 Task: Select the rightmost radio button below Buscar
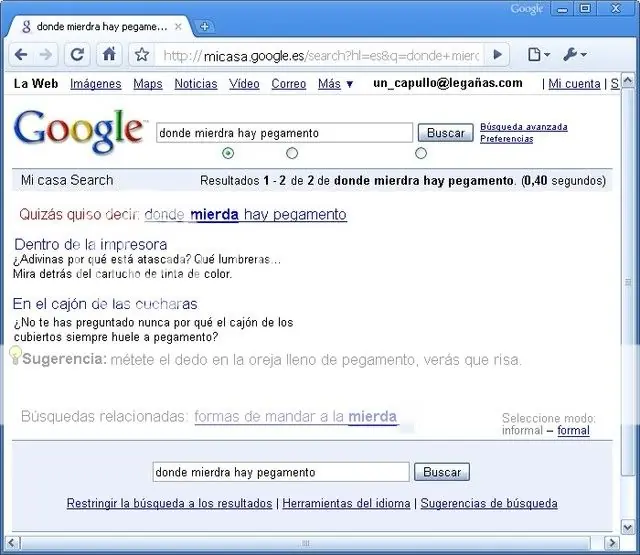click(421, 153)
